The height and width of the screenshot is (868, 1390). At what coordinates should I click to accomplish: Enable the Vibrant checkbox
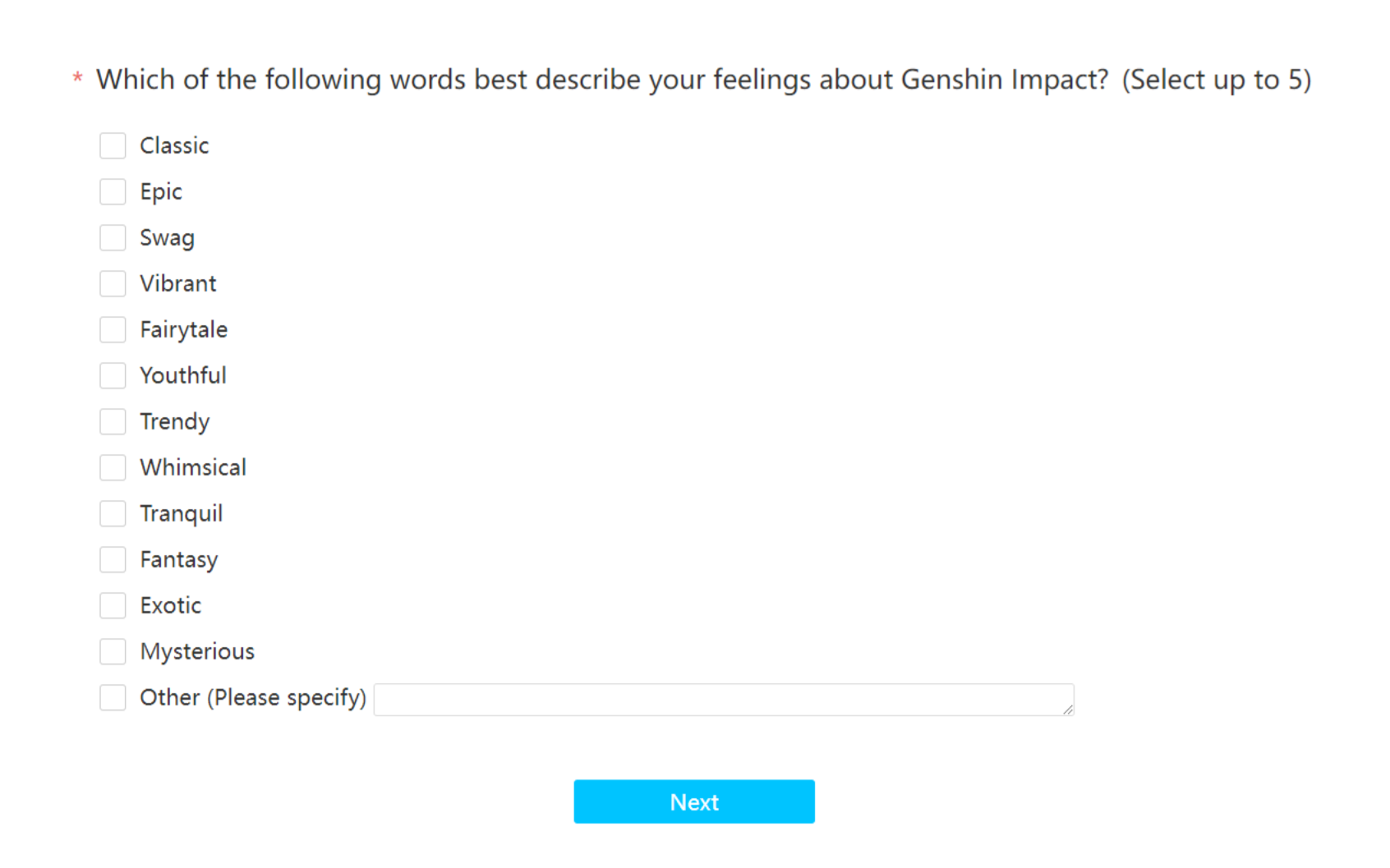click(113, 283)
